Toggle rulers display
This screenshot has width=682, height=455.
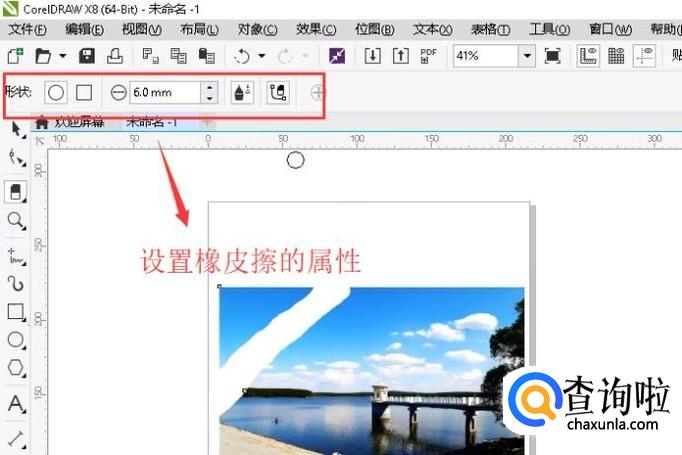[588, 56]
